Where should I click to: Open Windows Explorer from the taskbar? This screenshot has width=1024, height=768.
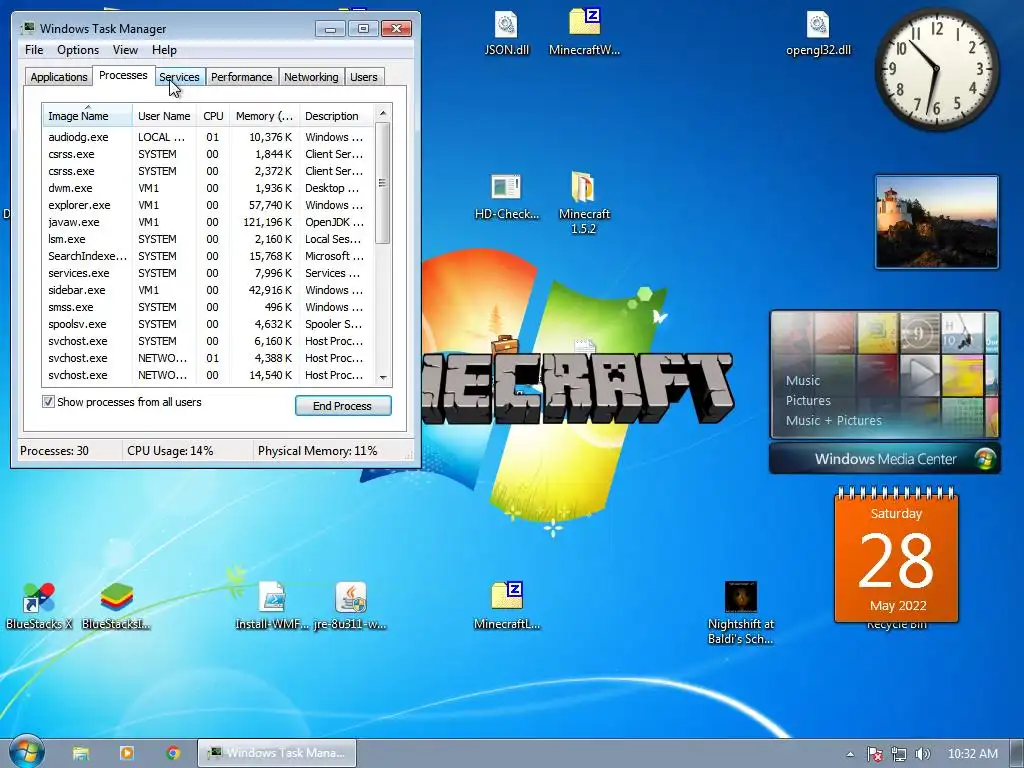click(80, 753)
